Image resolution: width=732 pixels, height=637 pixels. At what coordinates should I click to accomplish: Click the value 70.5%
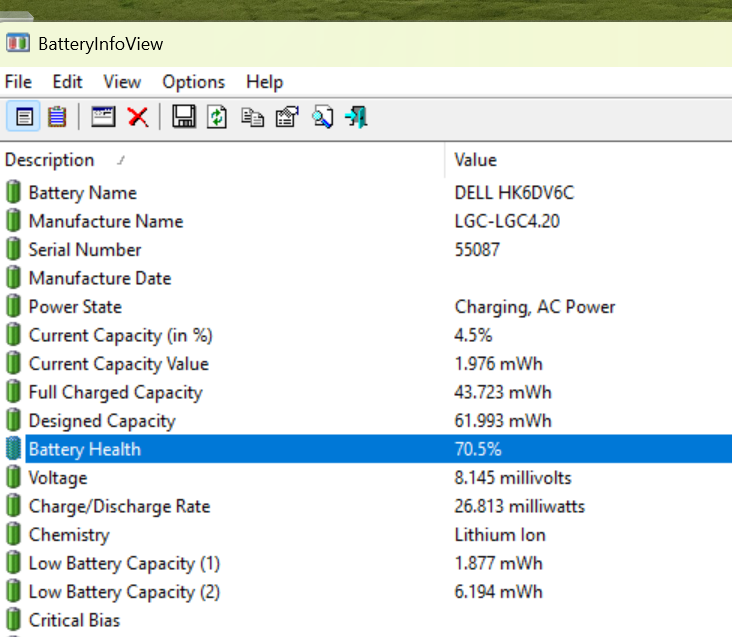pyautogui.click(x=478, y=449)
